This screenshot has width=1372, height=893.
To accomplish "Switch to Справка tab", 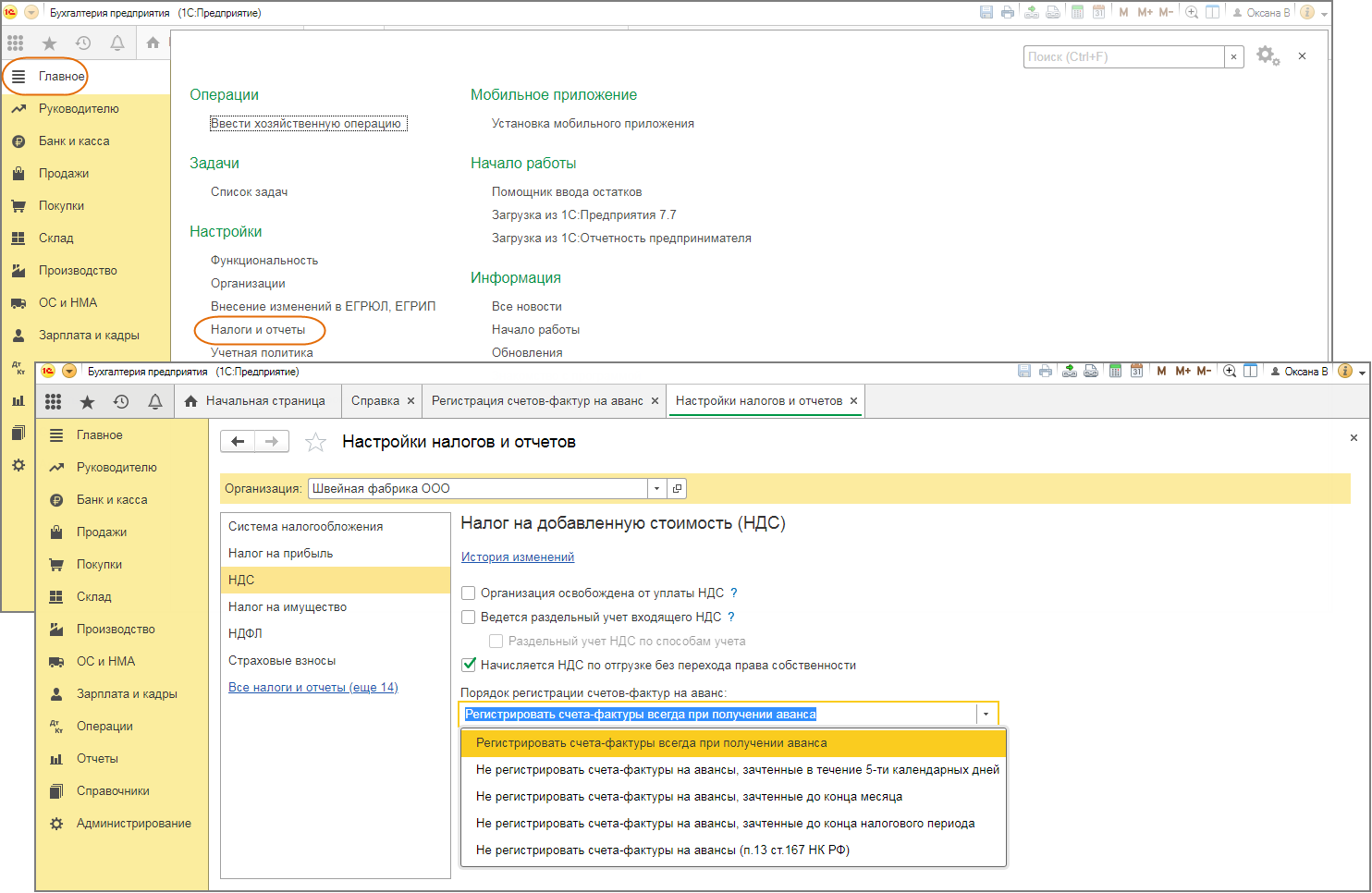I will [x=375, y=401].
